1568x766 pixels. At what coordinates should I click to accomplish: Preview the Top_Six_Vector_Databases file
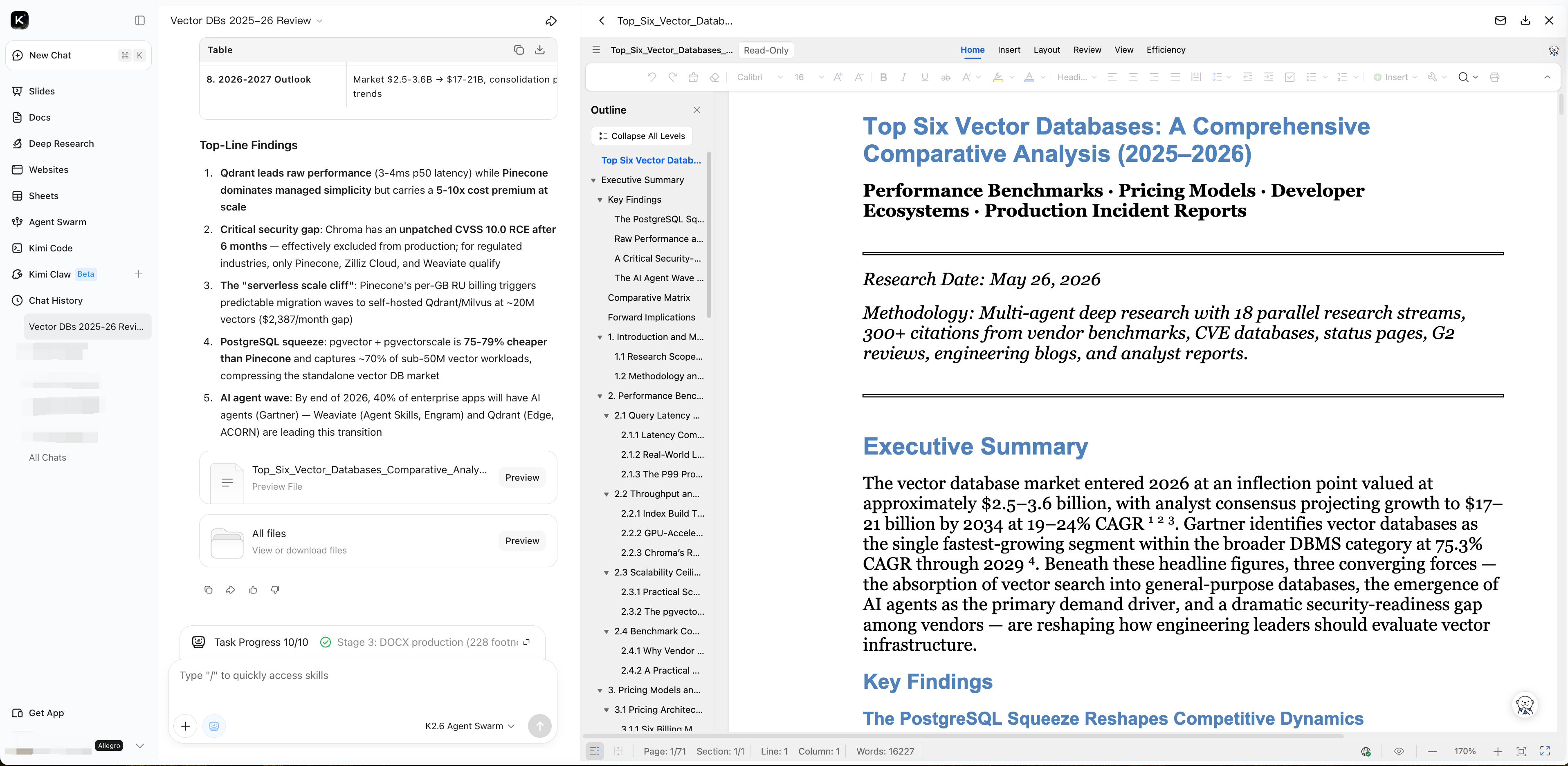[522, 477]
